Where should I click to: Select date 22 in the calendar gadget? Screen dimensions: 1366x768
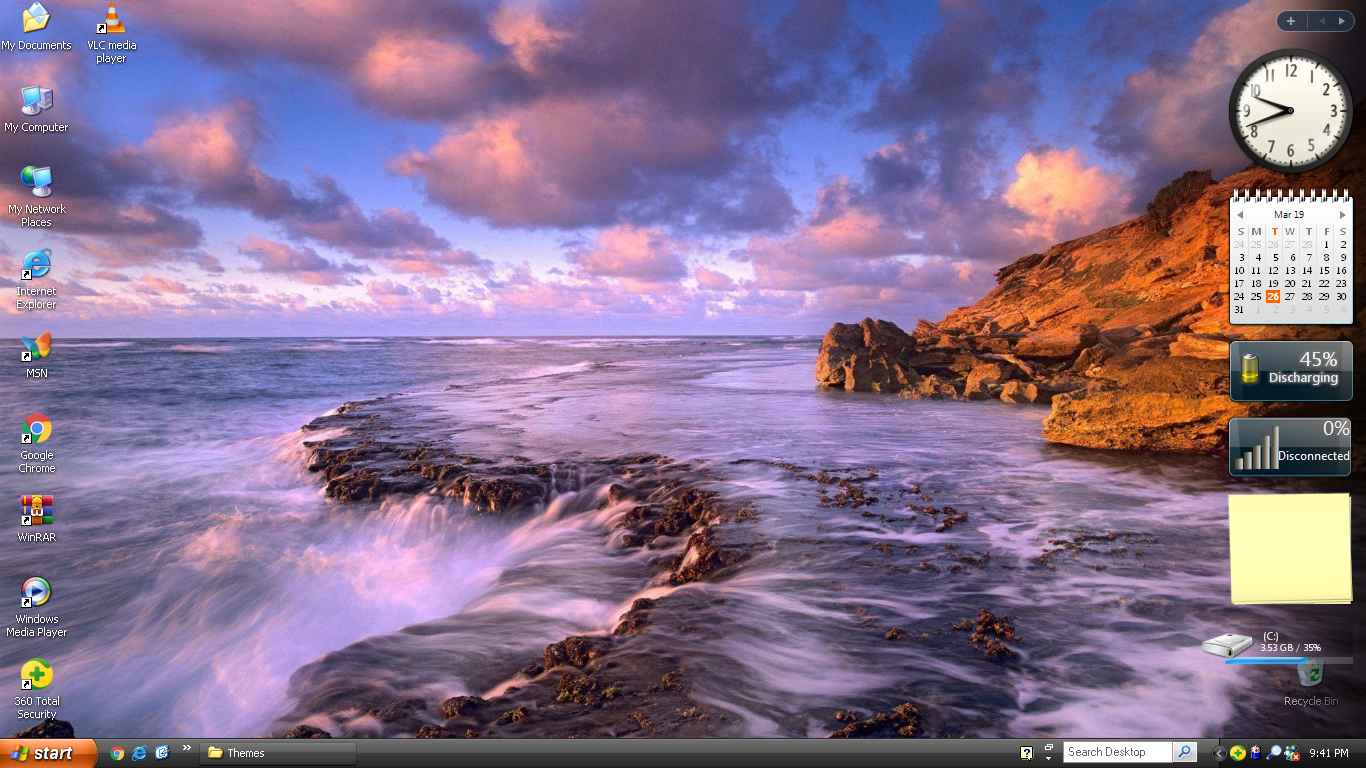(1324, 283)
